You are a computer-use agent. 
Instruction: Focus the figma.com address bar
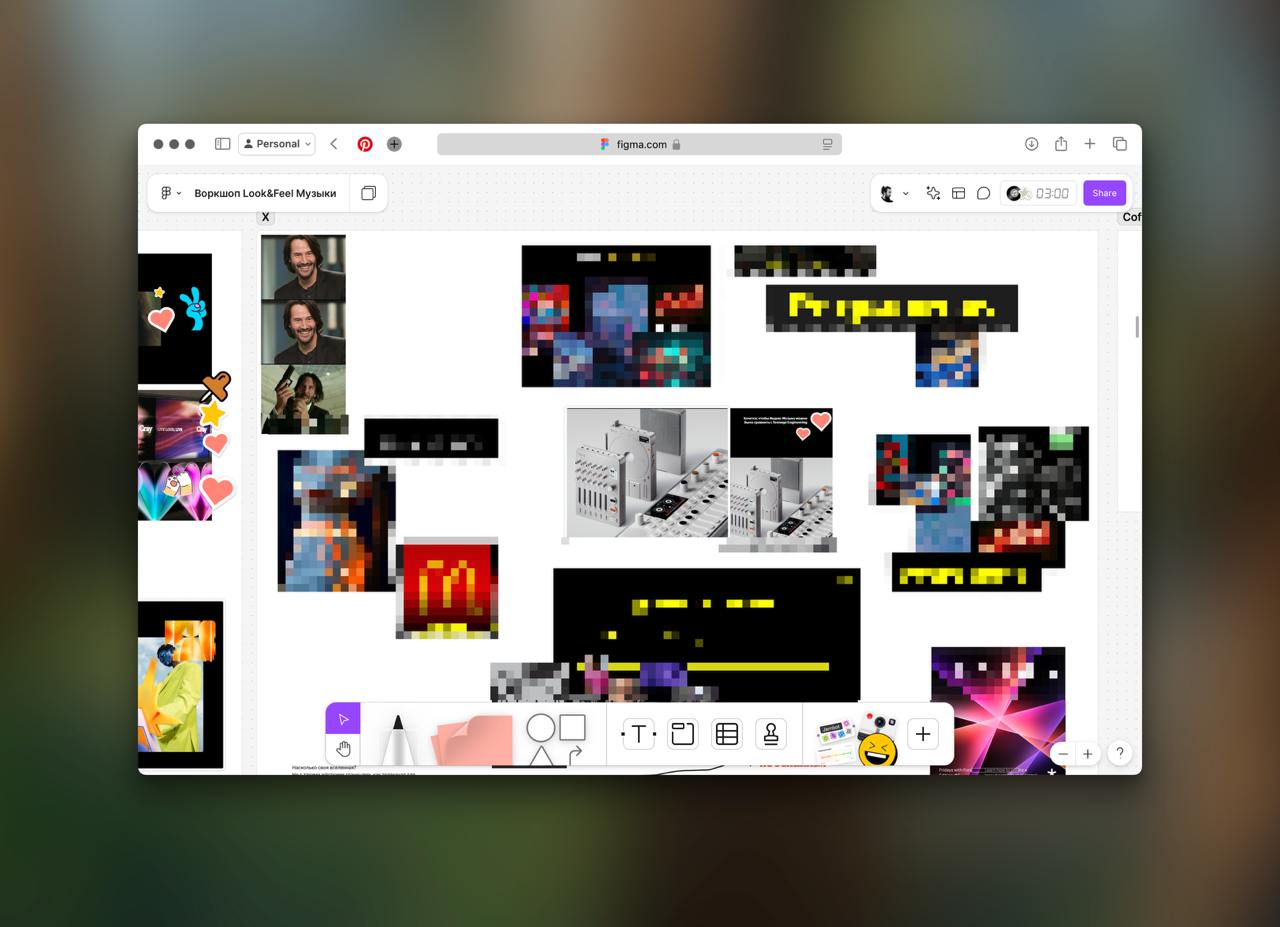(x=639, y=144)
